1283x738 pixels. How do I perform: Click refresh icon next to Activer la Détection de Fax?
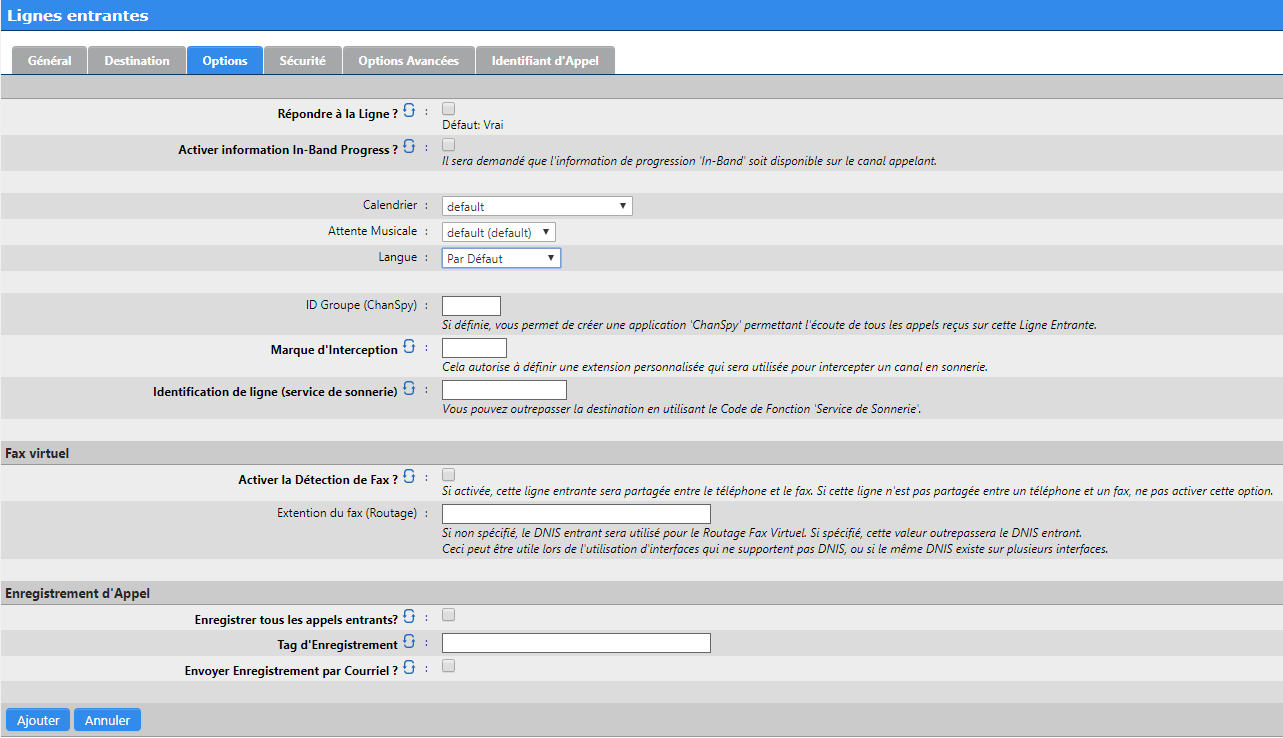(409, 476)
